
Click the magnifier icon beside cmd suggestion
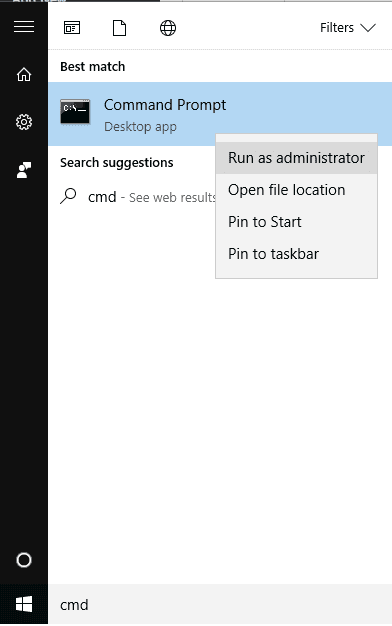coord(68,196)
